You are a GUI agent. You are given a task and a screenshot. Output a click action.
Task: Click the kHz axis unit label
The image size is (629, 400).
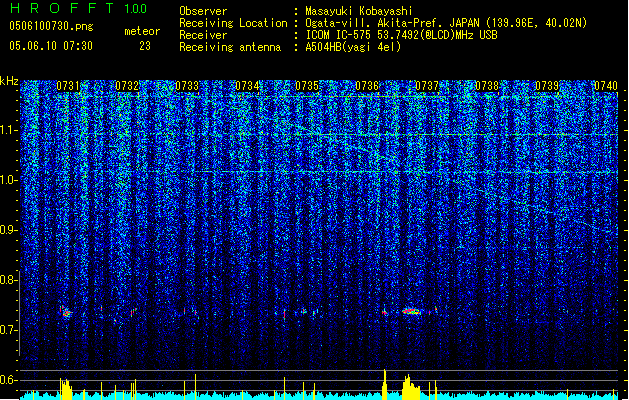(9, 81)
